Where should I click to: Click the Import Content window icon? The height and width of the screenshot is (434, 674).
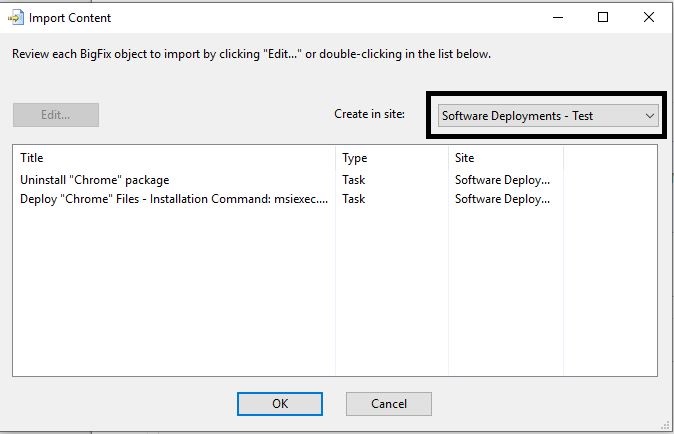[16, 18]
